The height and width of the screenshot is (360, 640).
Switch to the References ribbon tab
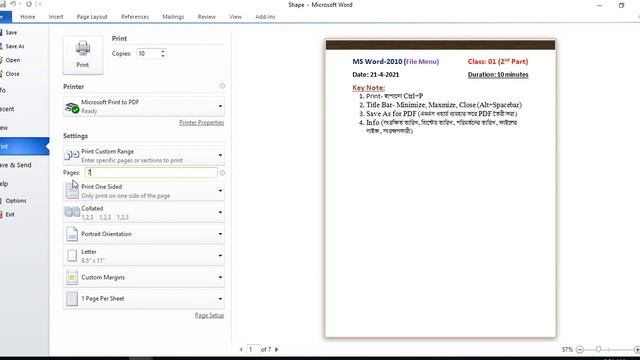tap(135, 17)
